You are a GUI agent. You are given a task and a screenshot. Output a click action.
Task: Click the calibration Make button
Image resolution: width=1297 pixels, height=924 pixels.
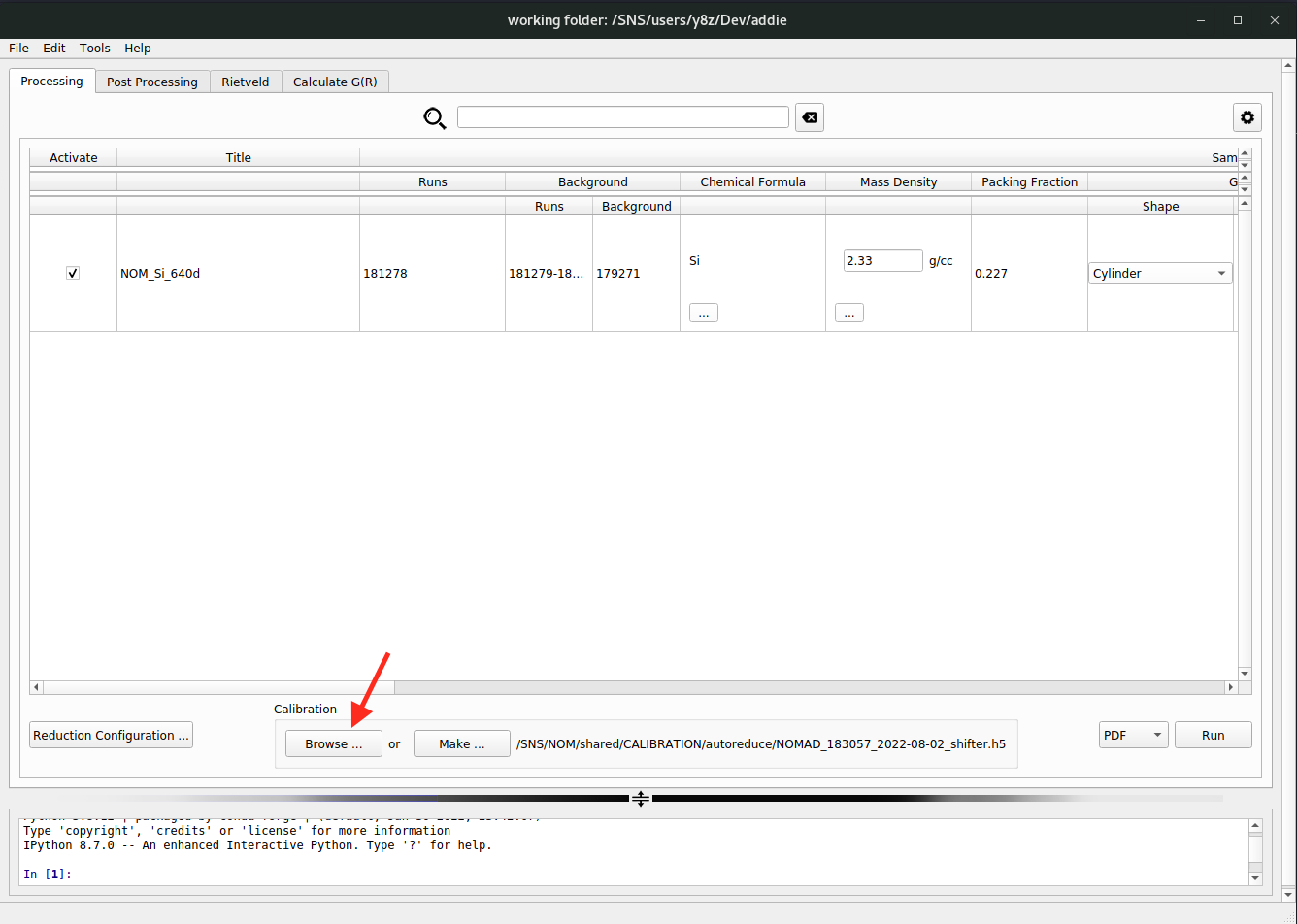(x=461, y=743)
